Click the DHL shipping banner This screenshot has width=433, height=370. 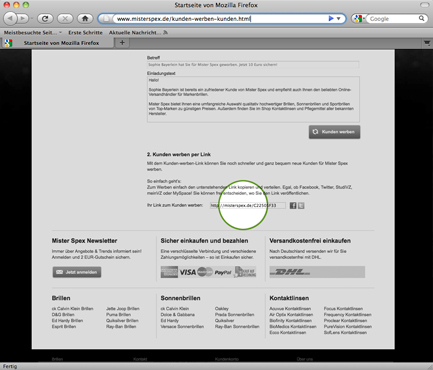317,272
